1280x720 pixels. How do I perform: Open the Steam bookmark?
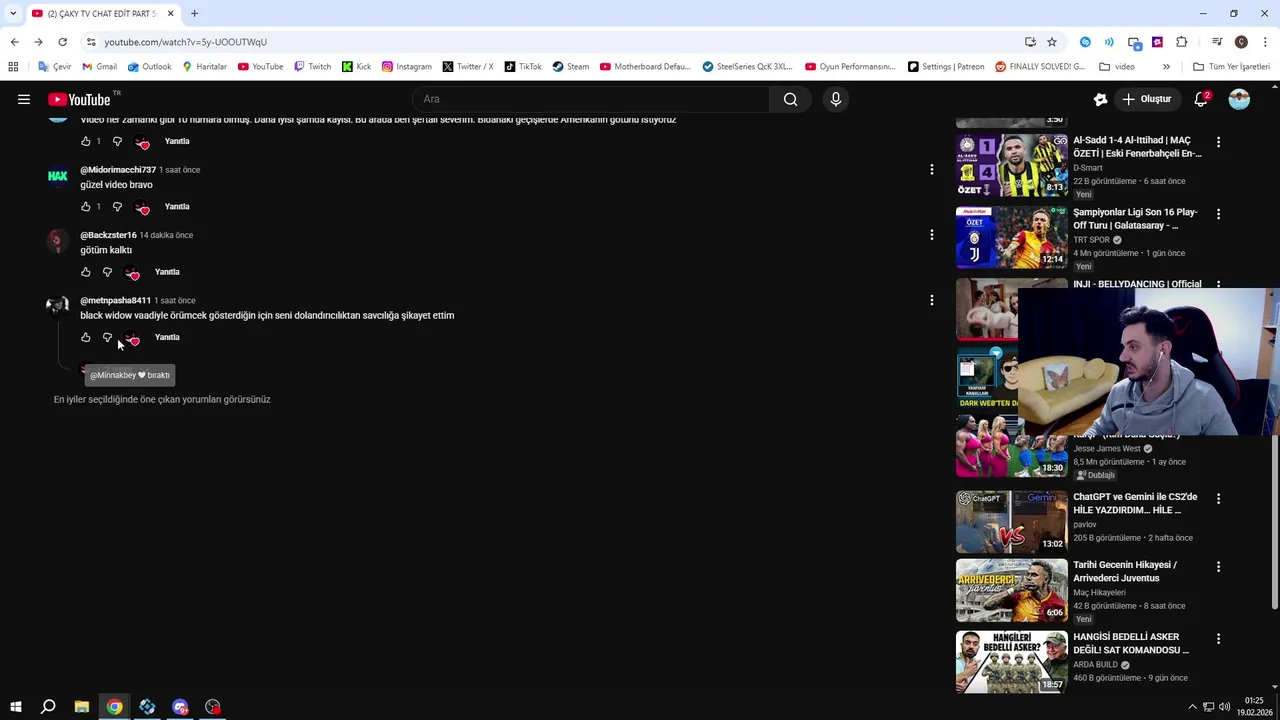(x=570, y=66)
